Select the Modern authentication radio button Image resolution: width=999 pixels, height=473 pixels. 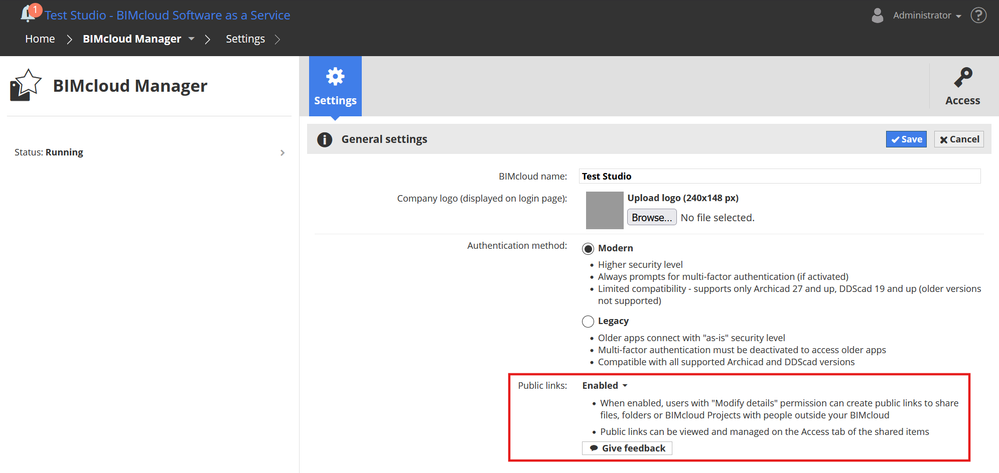click(x=588, y=249)
